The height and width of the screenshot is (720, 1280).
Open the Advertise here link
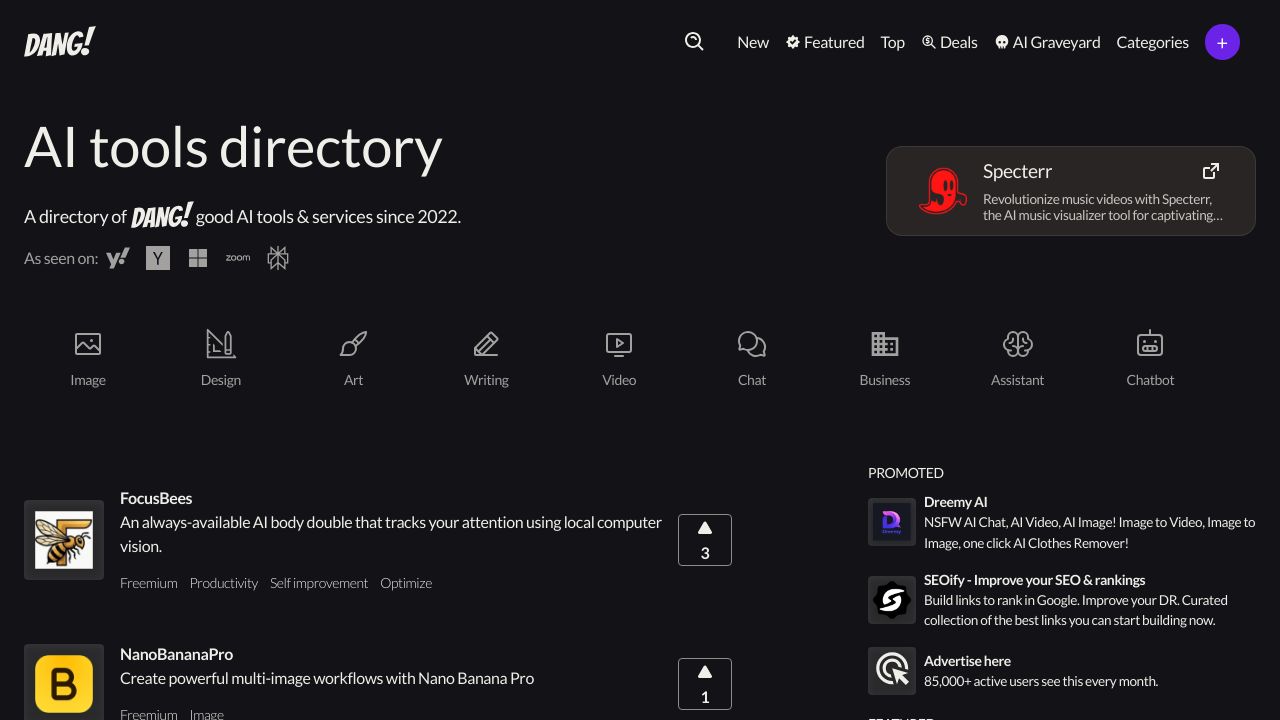967,661
